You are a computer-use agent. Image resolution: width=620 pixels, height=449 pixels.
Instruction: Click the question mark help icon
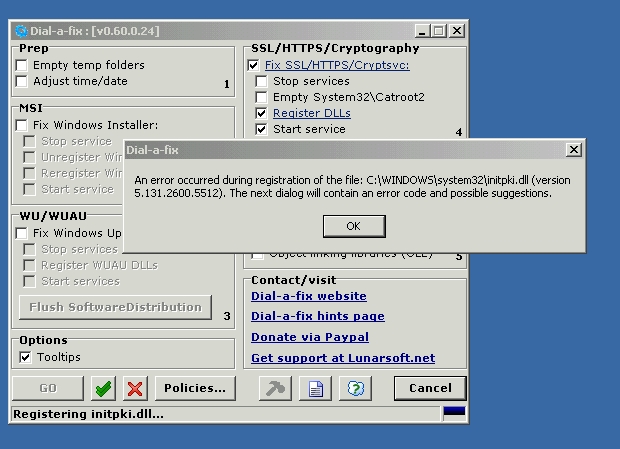pos(355,389)
